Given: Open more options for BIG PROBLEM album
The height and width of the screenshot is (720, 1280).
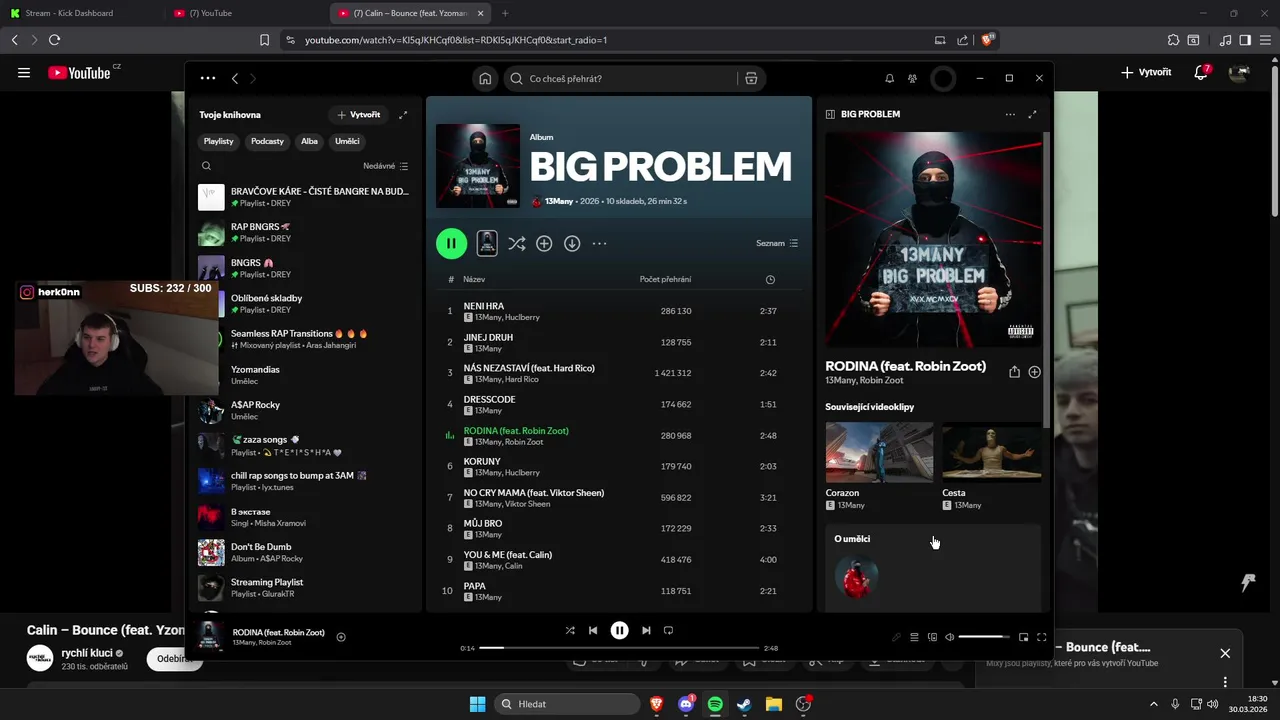Looking at the screenshot, I should point(599,243).
